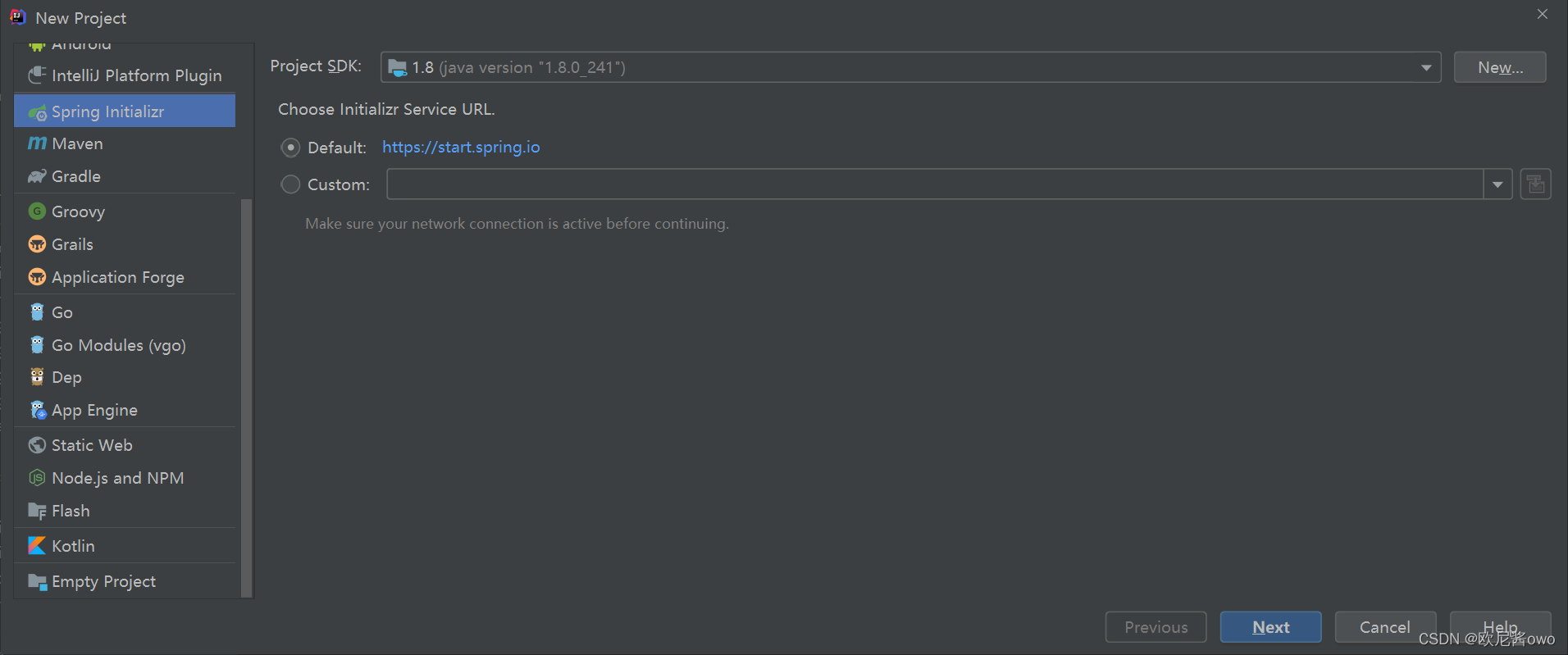Viewport: 1568px width, 655px height.
Task: Click the Empty Project folder icon
Action: [37, 582]
